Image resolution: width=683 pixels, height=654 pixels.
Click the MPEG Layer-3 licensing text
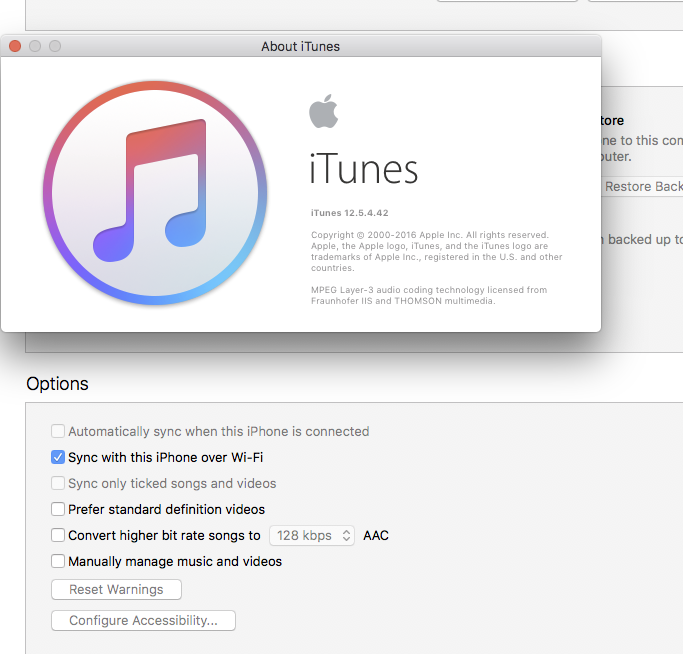pos(429,295)
